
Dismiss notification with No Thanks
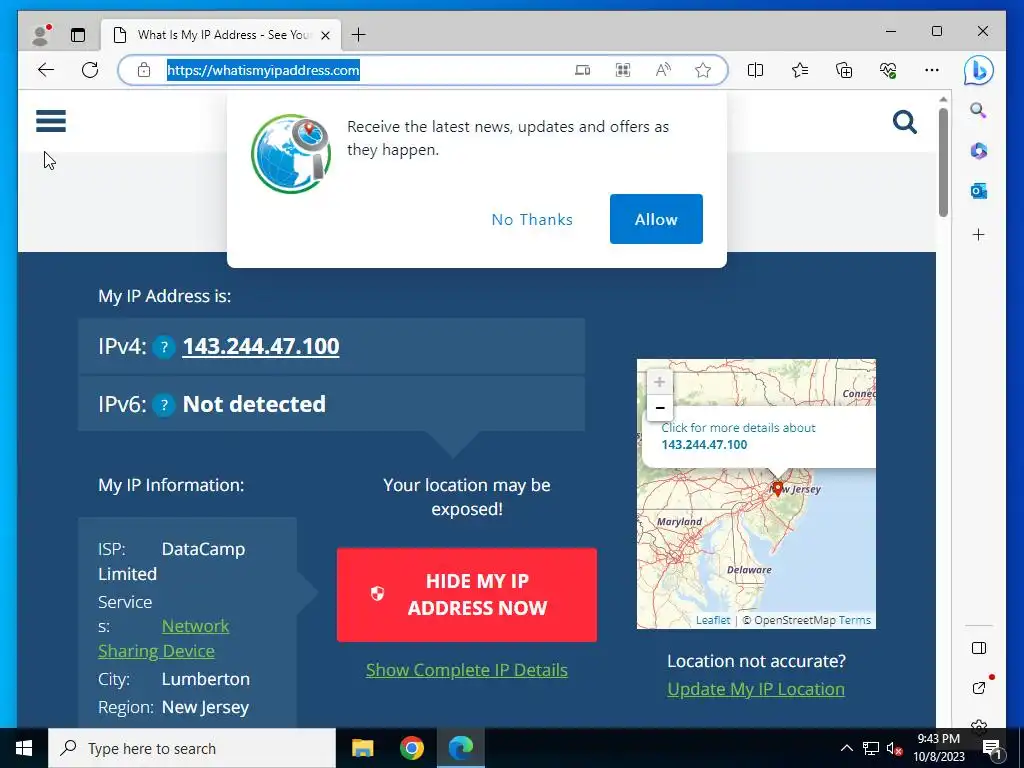(x=532, y=219)
